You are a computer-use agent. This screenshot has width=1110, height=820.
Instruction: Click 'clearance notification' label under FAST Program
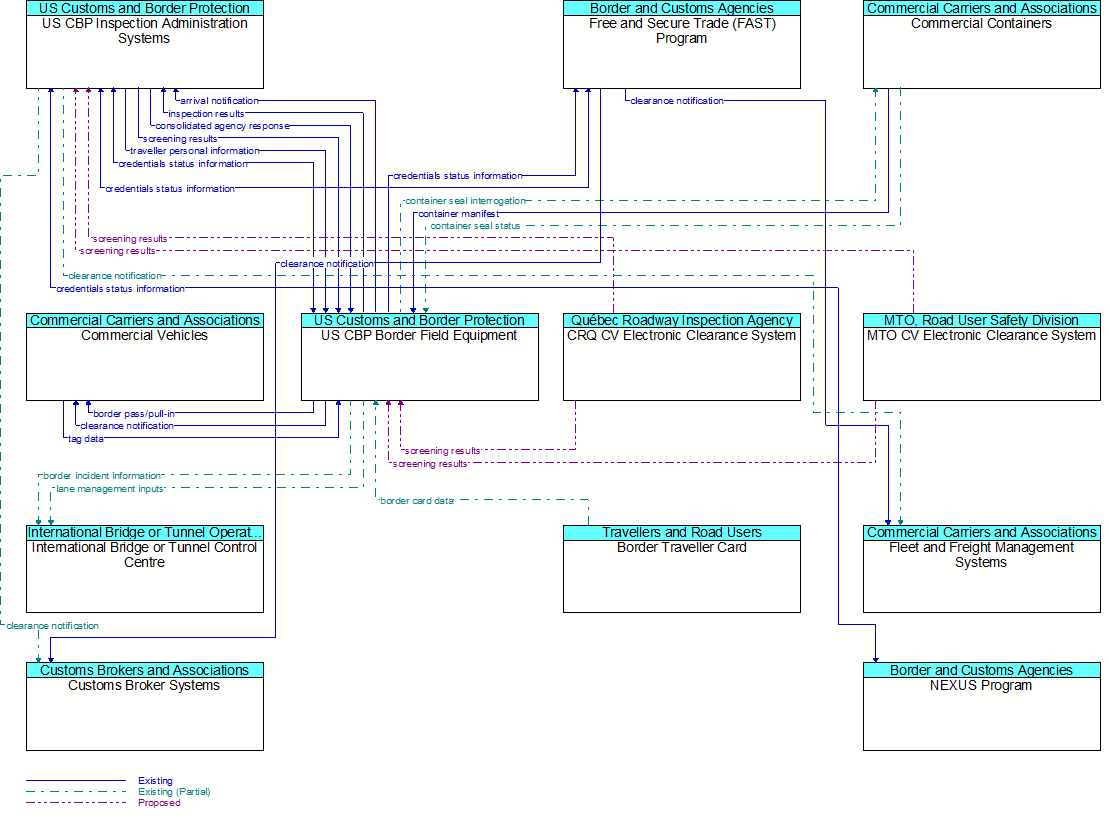pyautogui.click(x=677, y=101)
